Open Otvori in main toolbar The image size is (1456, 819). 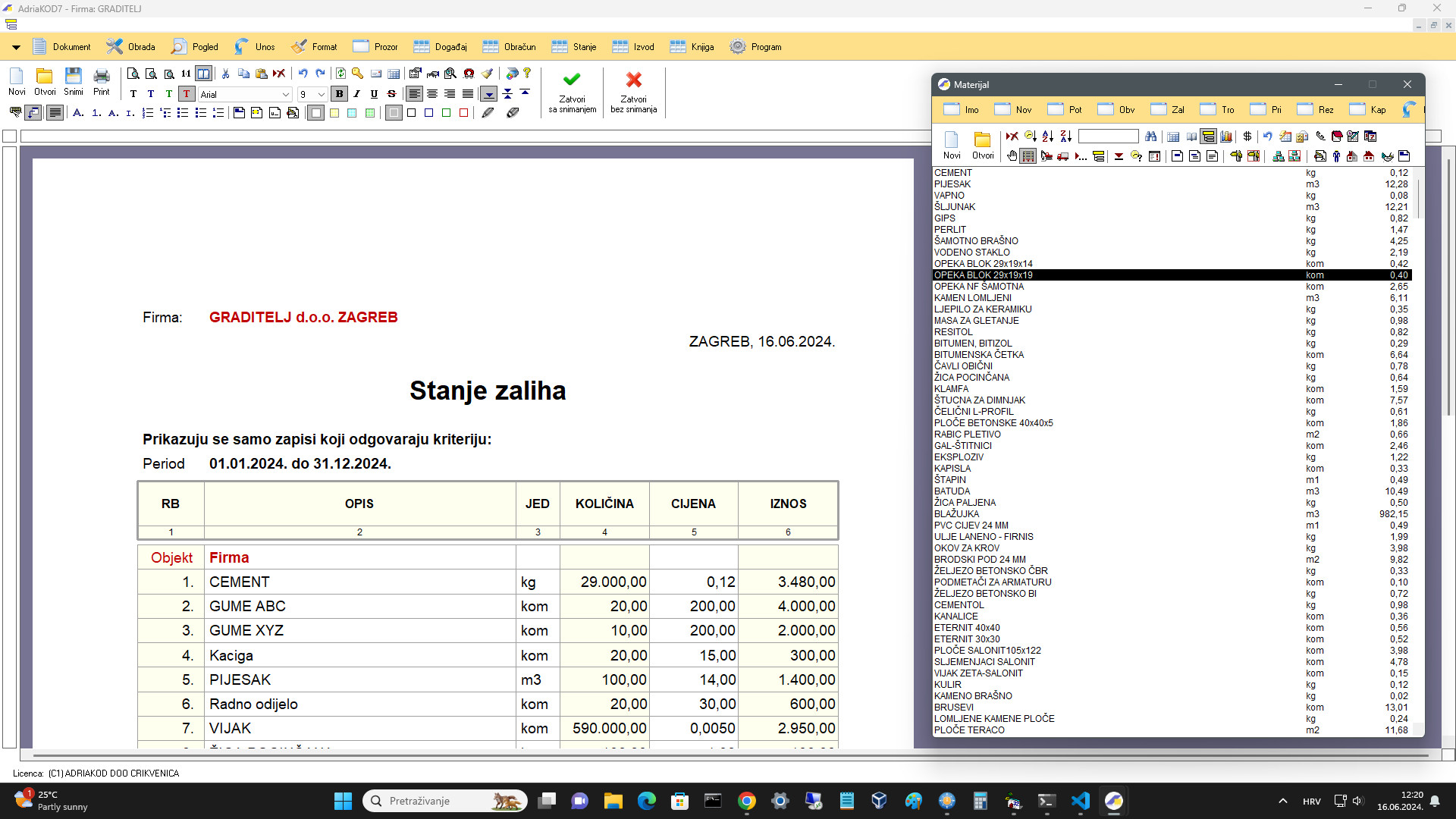coord(45,82)
